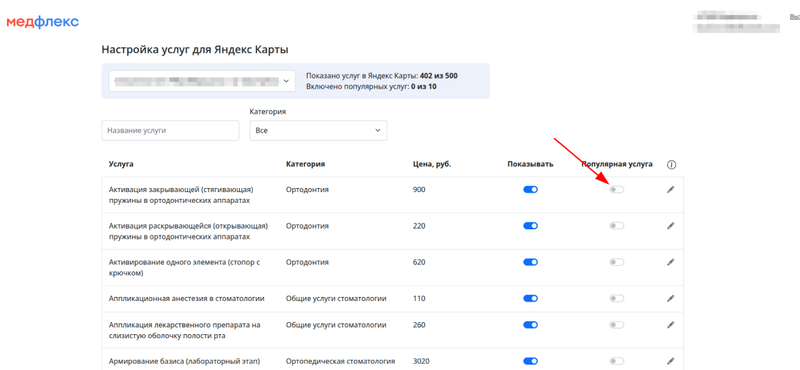The width and height of the screenshot is (800, 370).
Task: Toggle Показывать for Аппликация лекарственного препарата
Action: click(531, 325)
